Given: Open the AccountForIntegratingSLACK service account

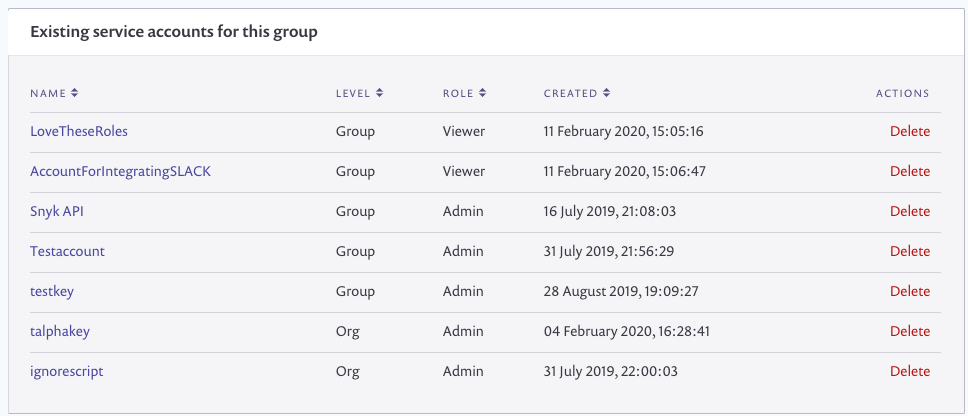Looking at the screenshot, I should click(x=120, y=171).
